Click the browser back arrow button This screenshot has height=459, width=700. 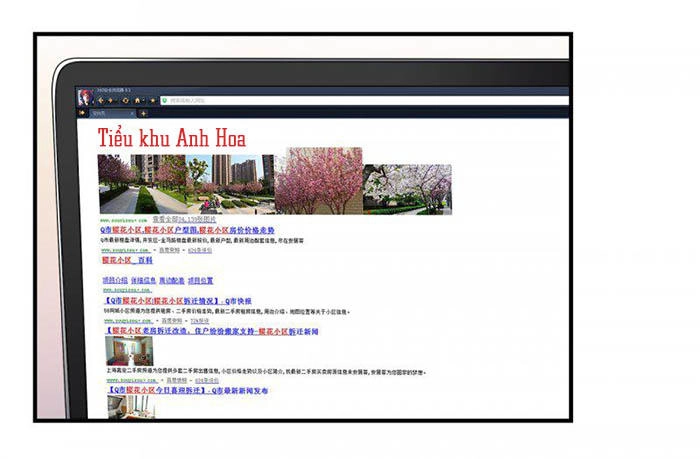101,100
